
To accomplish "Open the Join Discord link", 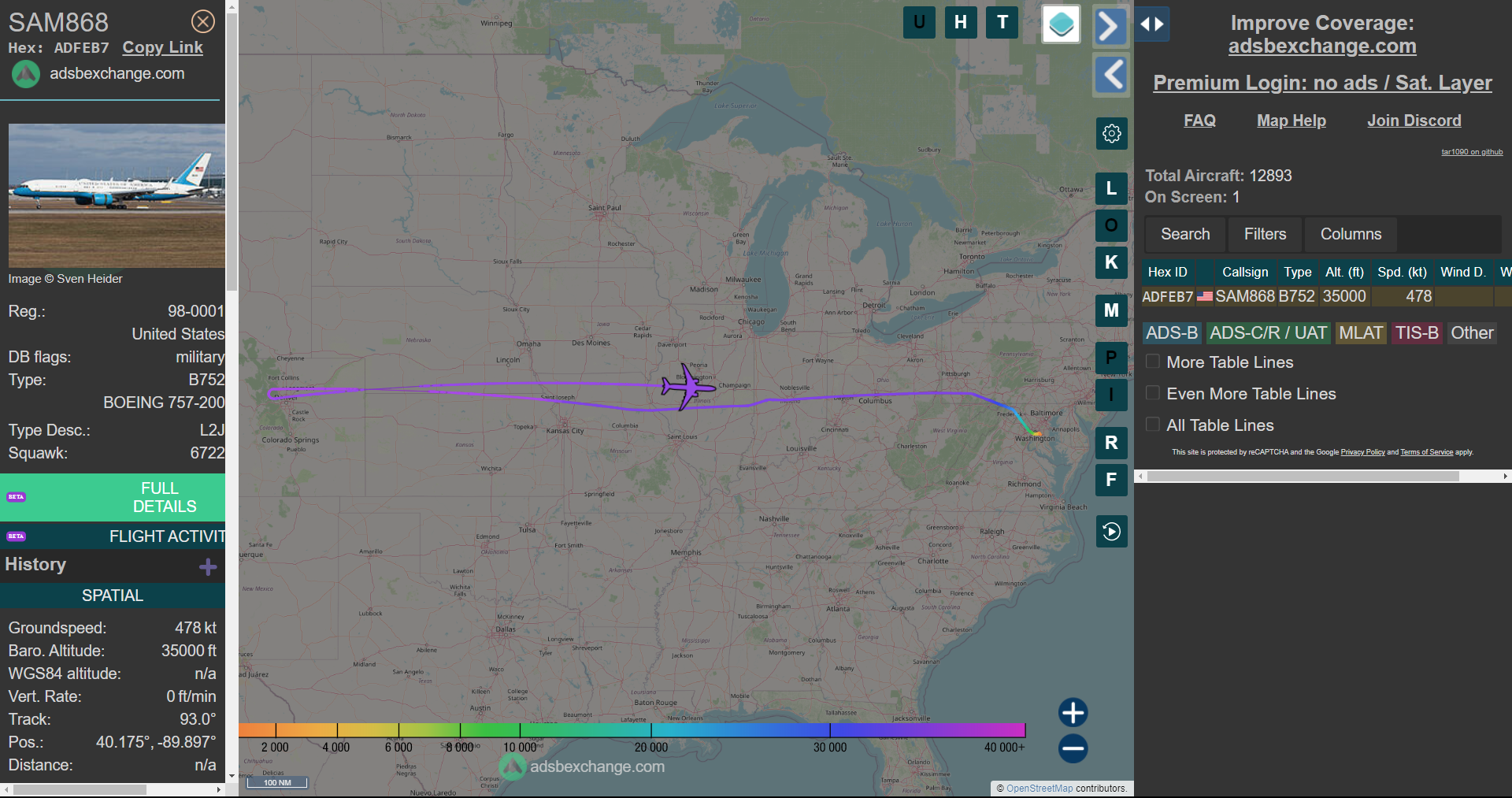I will pyautogui.click(x=1414, y=121).
